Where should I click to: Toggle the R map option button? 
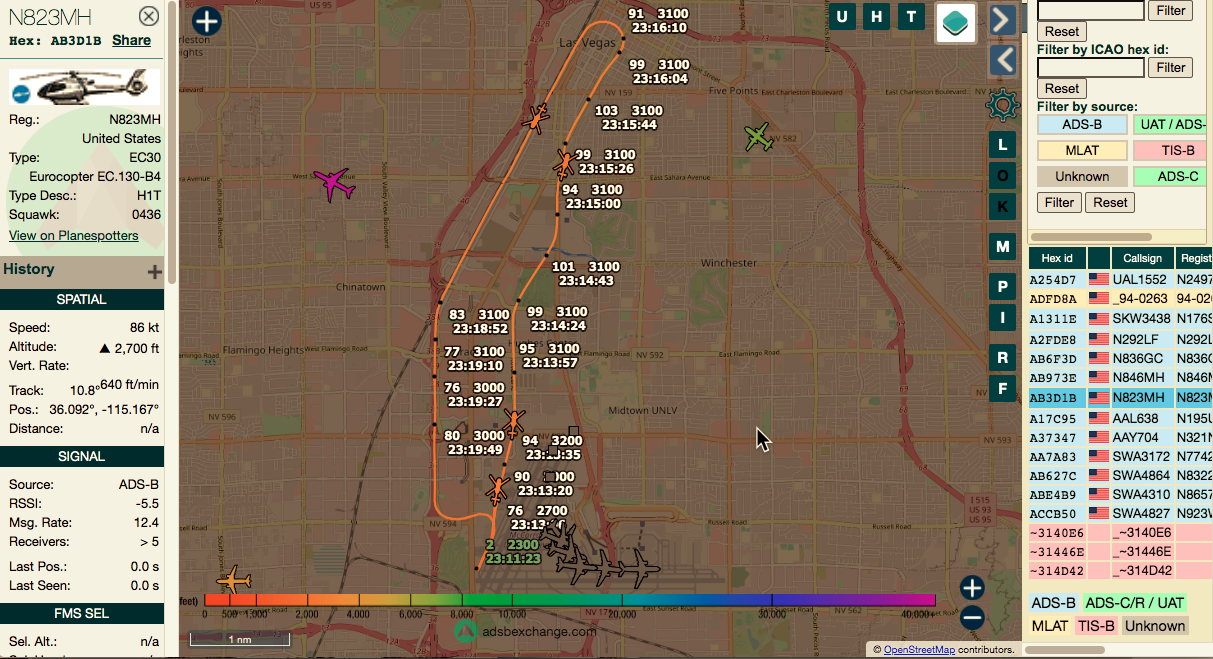click(1002, 358)
